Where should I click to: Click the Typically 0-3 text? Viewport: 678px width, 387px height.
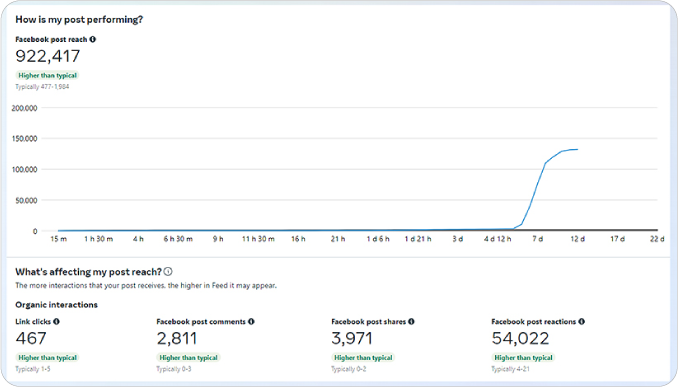pos(174,369)
